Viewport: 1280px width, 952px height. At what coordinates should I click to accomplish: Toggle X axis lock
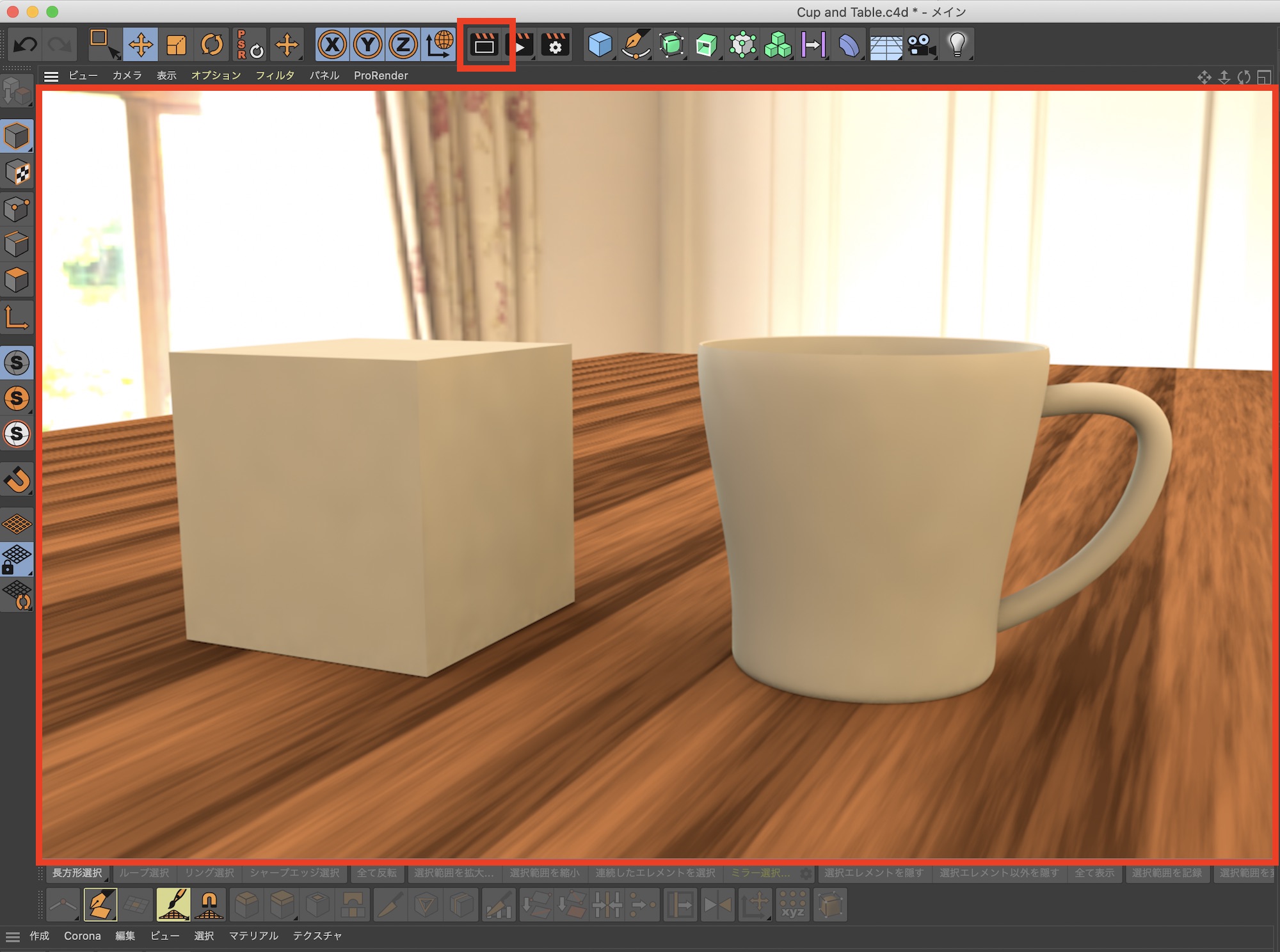tap(332, 45)
